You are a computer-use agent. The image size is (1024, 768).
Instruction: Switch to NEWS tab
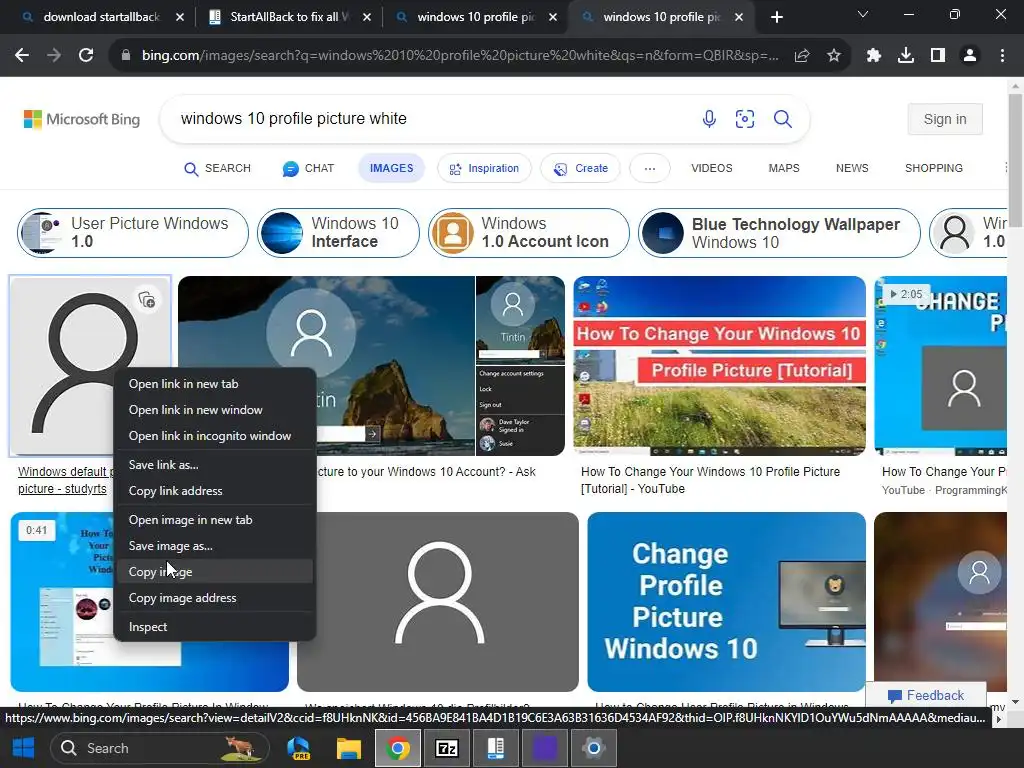[x=852, y=168]
